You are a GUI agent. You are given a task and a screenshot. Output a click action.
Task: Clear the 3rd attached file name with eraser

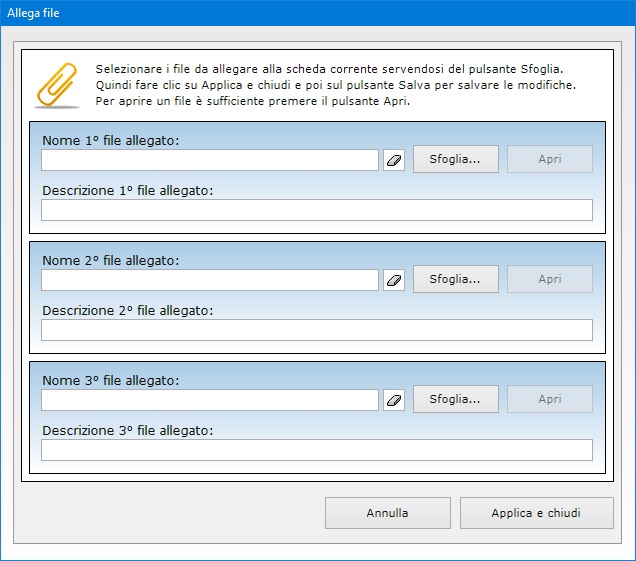[x=394, y=400]
